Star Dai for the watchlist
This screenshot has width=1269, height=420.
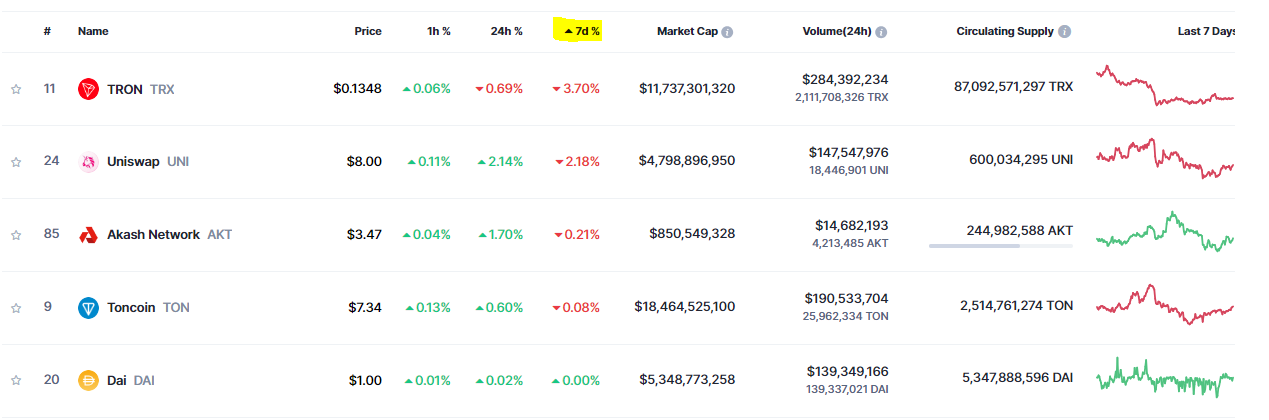point(16,381)
